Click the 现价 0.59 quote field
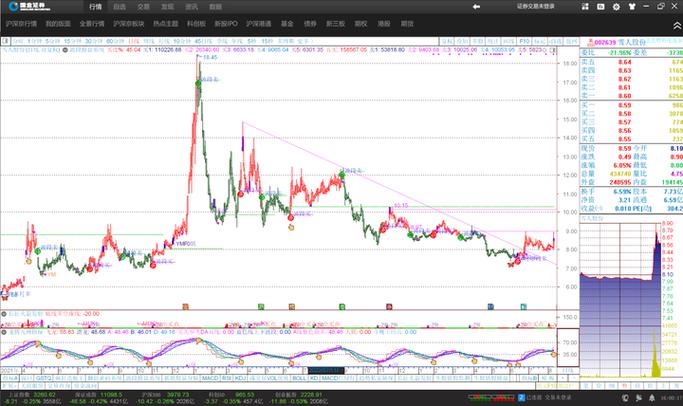This screenshot has height=406, width=683. [606, 148]
